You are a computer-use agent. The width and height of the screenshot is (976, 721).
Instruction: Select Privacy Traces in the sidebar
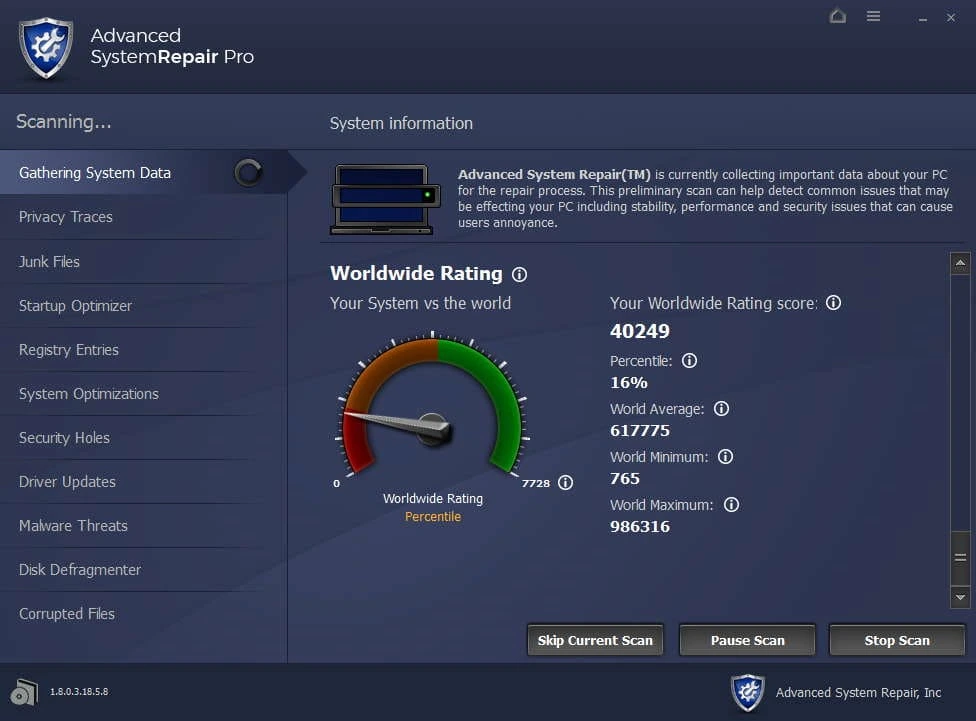pyautogui.click(x=144, y=217)
